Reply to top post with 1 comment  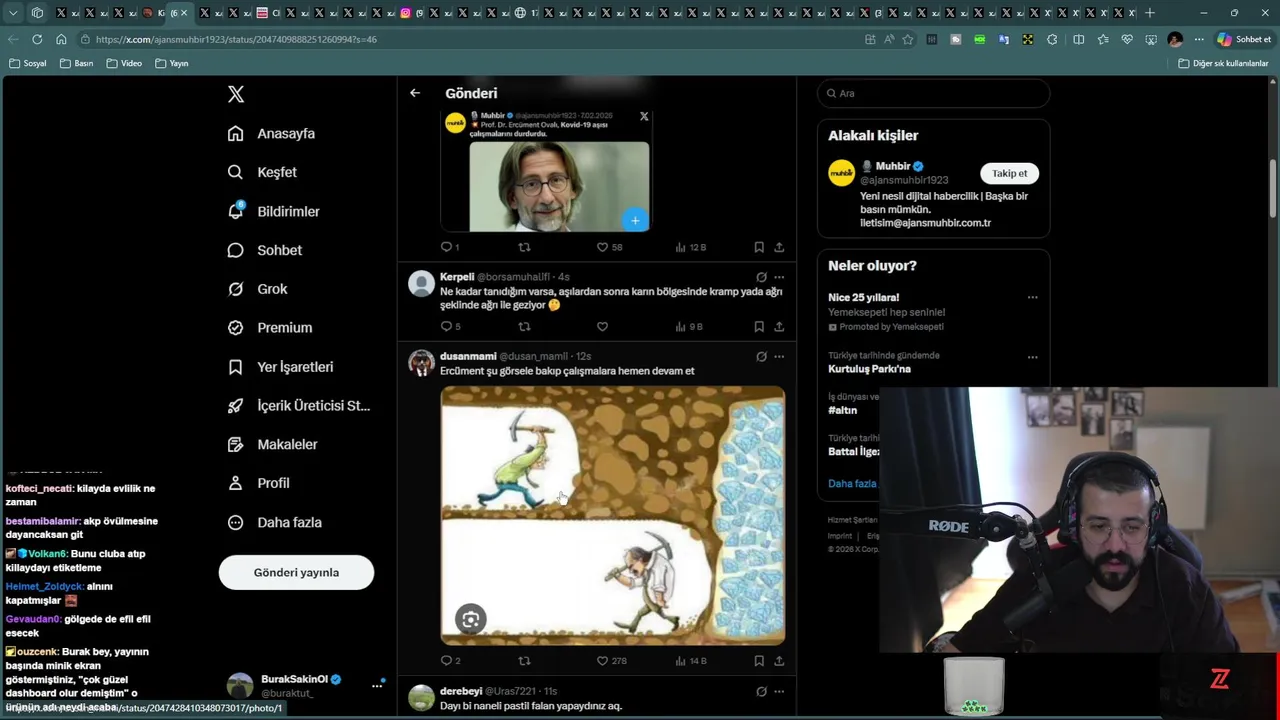click(450, 247)
